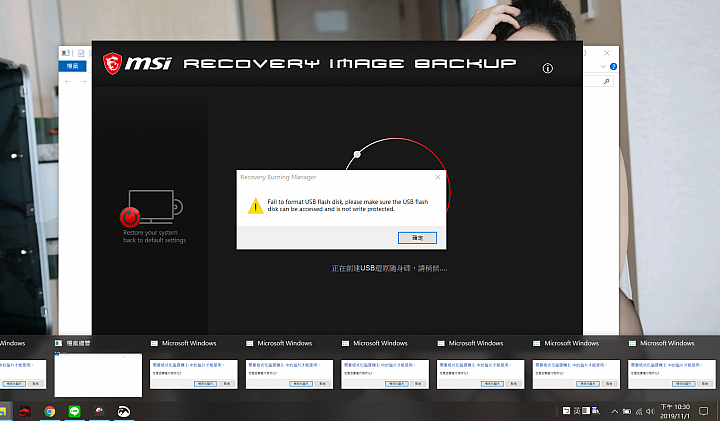This screenshot has height=421, width=720.
Task: Open the clock showing 下午 10:30
Action: pos(675,411)
